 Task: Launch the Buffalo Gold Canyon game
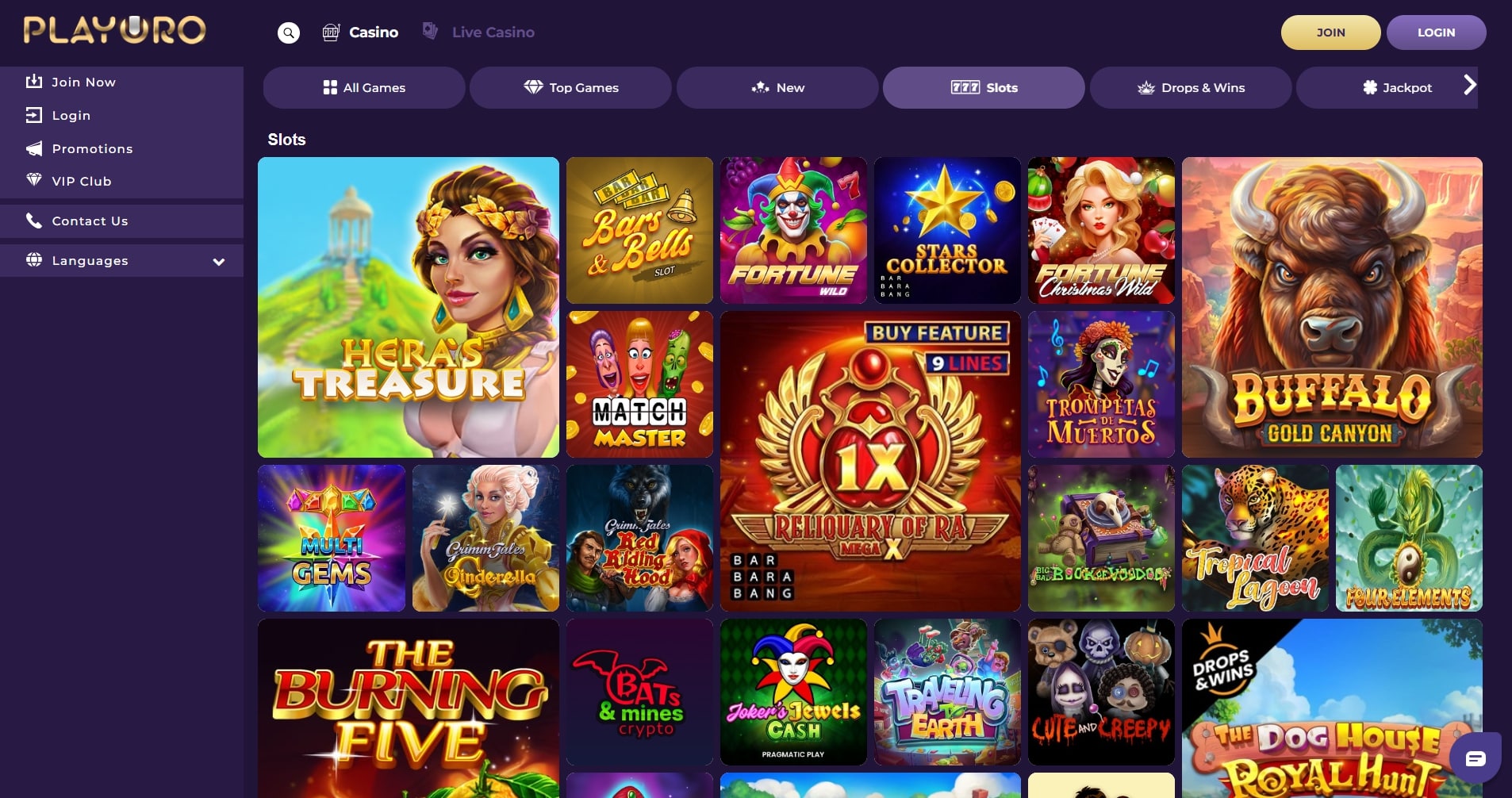(1332, 307)
